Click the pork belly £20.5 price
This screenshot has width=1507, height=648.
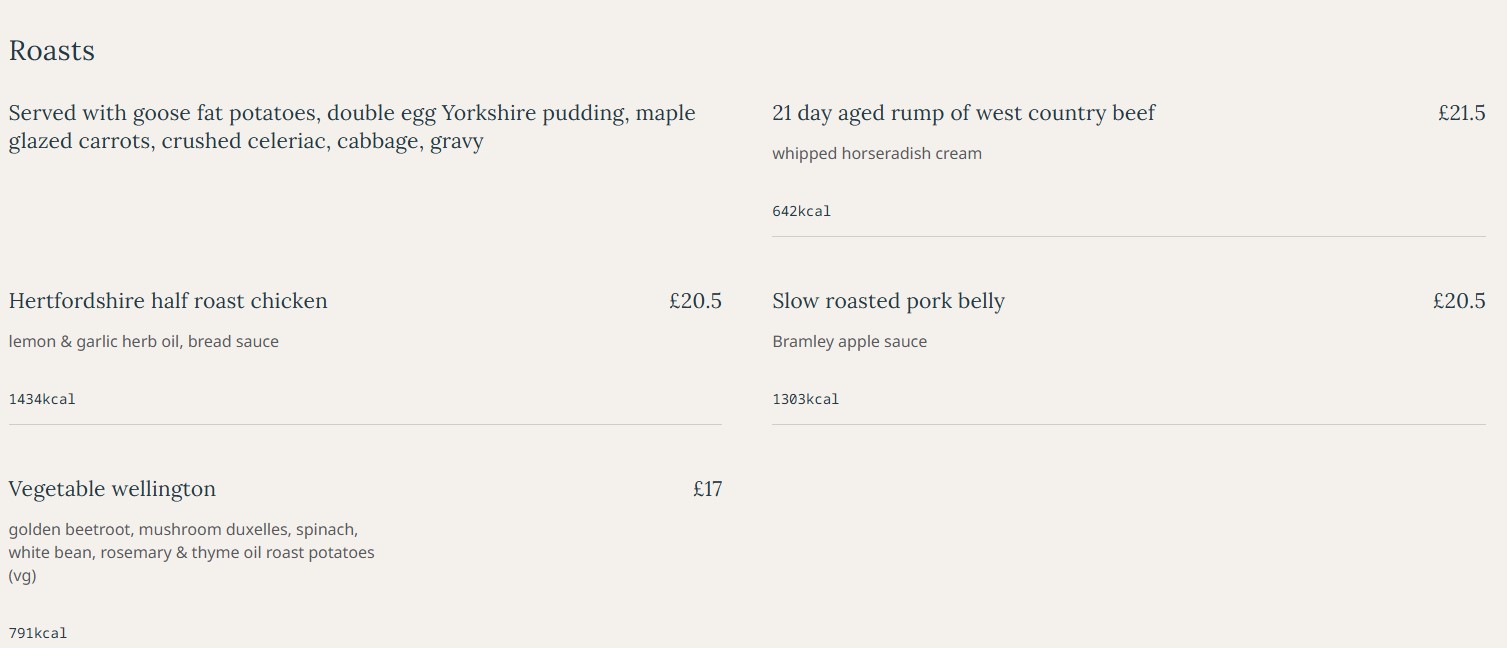tap(1459, 301)
